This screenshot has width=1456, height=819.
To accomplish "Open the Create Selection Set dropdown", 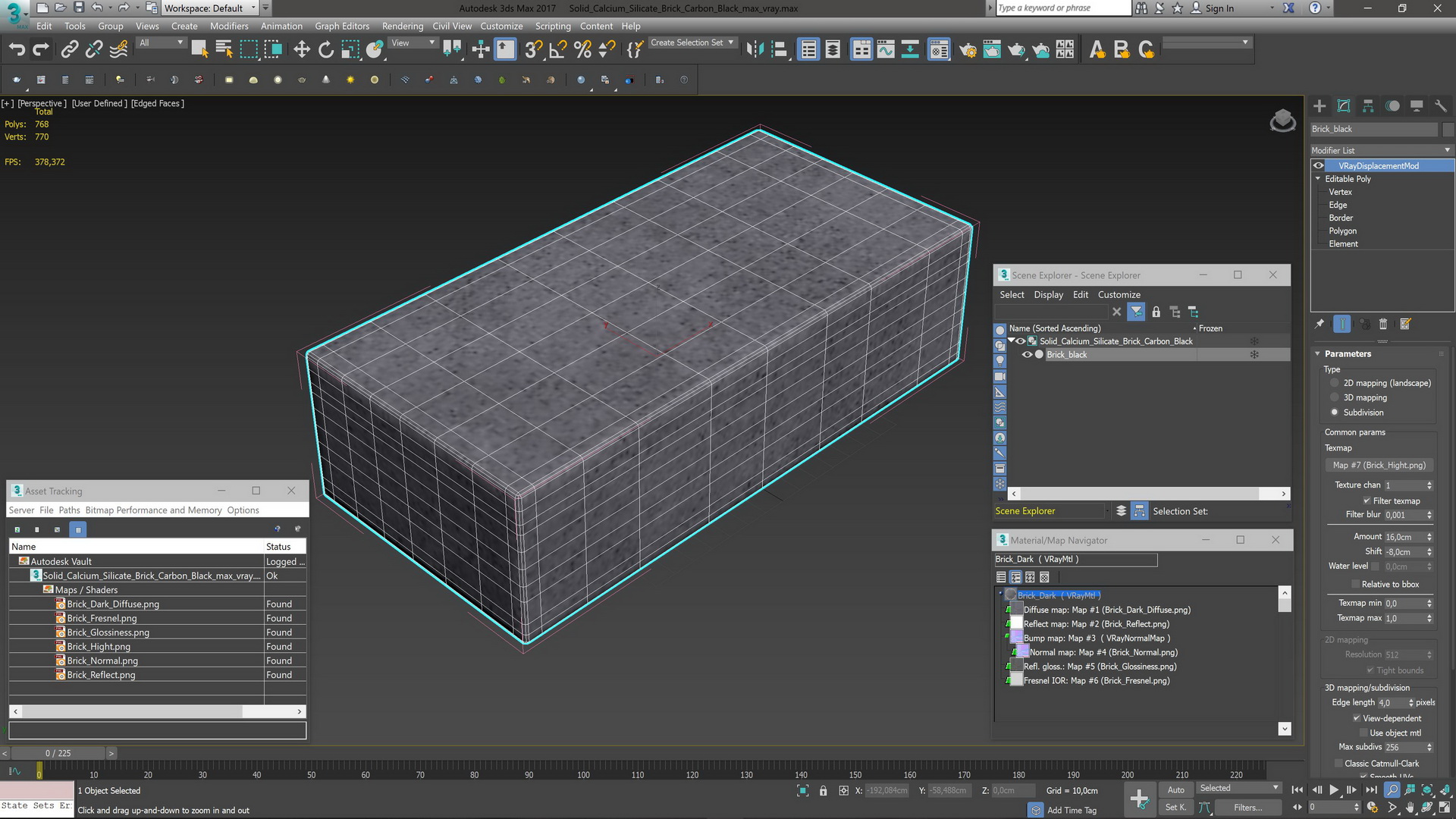I will (692, 43).
